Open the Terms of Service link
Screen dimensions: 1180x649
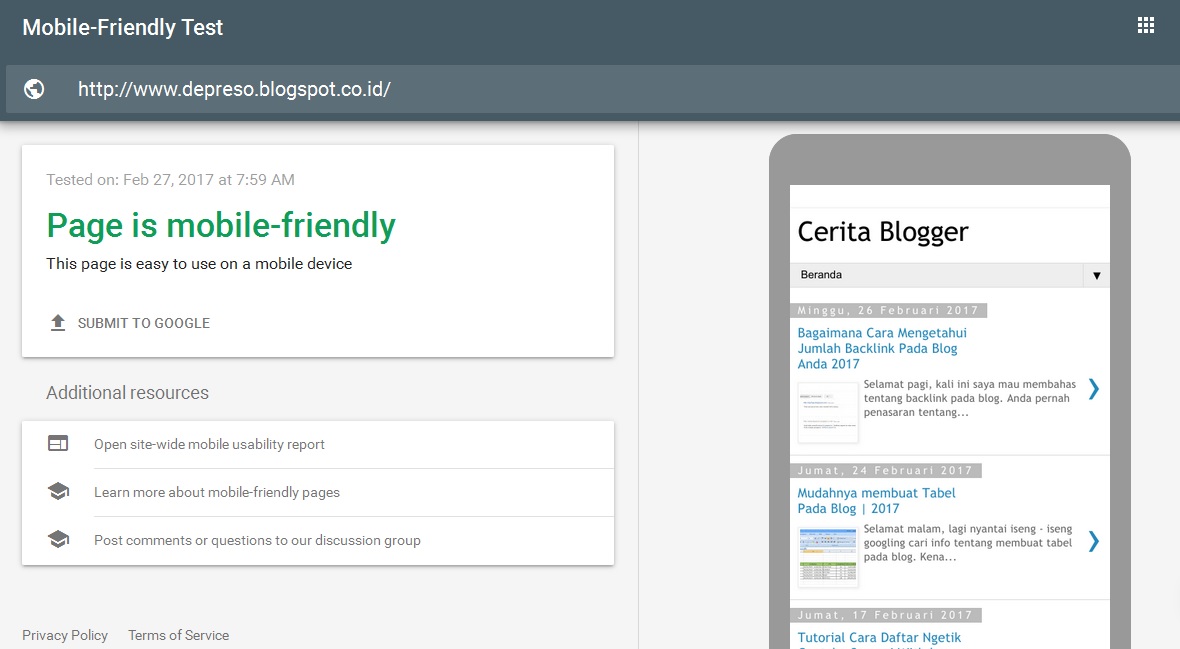(178, 635)
